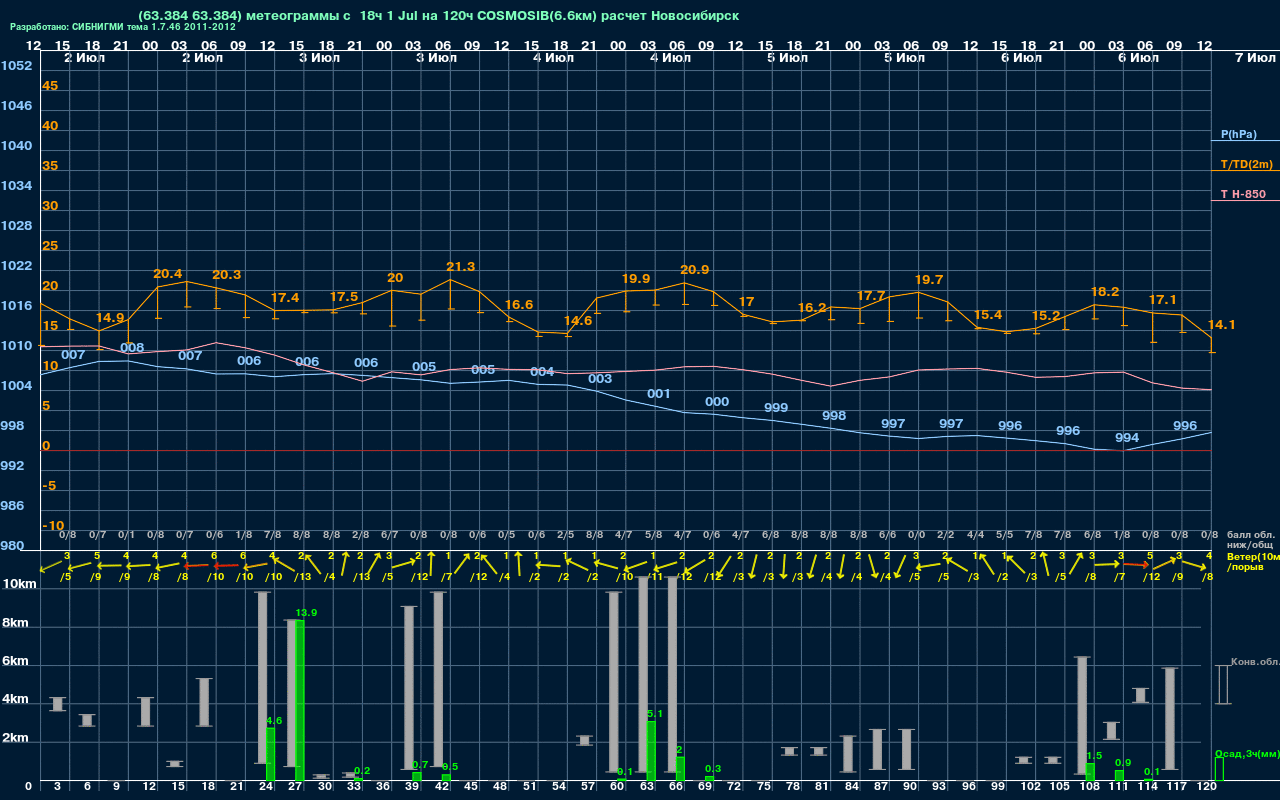Click the 14.9 temperature value
Viewport: 1280px width, 800px height.
110,318
